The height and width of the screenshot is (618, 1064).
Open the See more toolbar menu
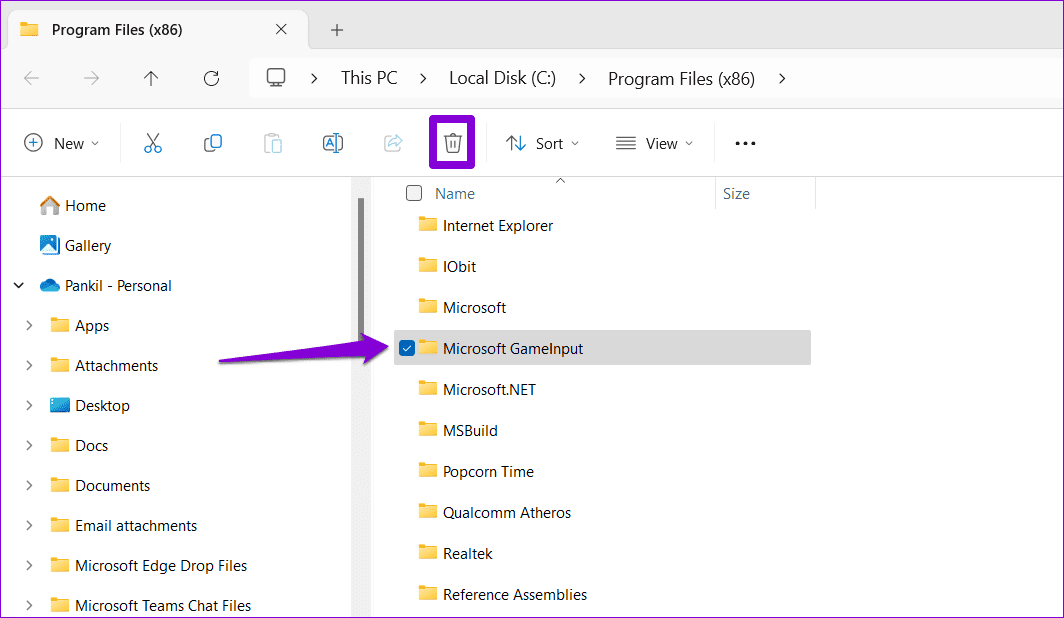pos(745,143)
